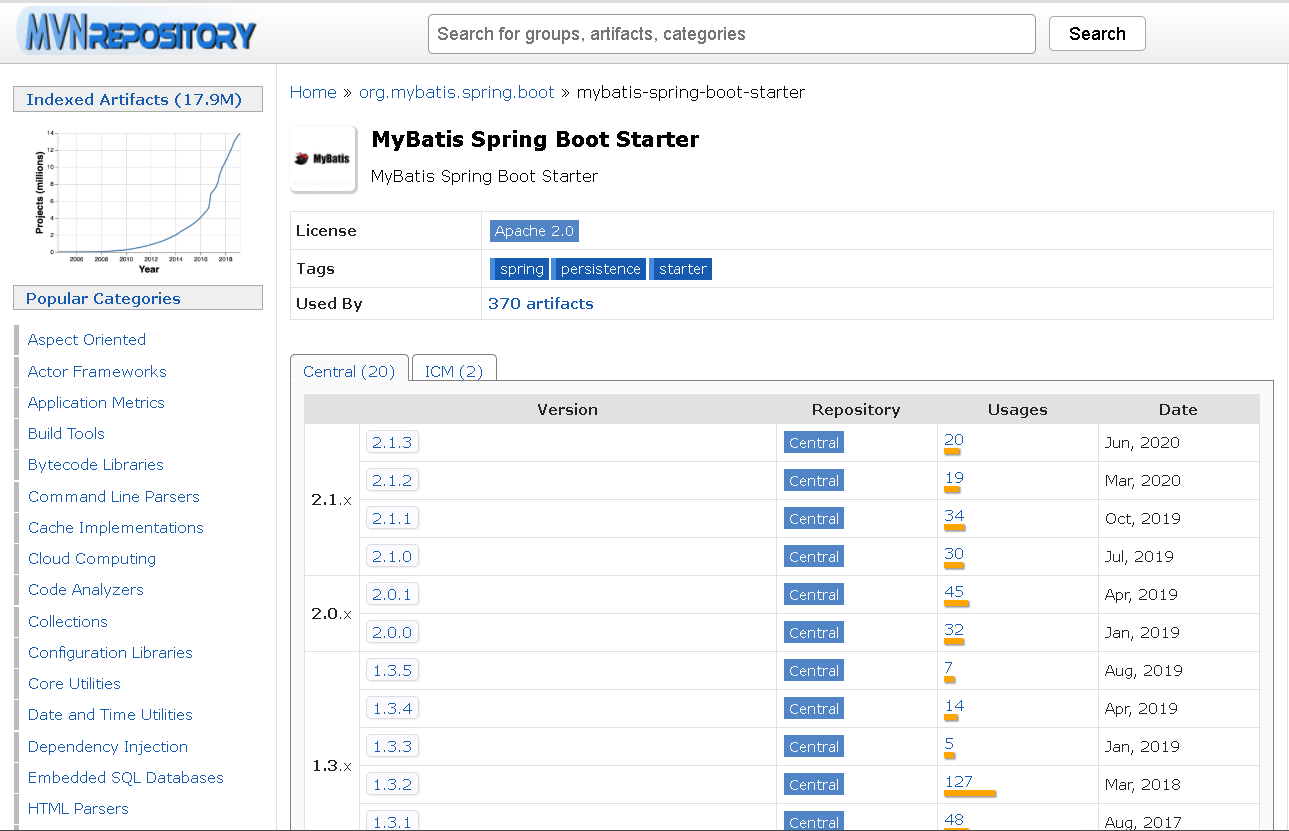Open Embedded SQL Databases category
The image size is (1289, 831).
pyautogui.click(x=126, y=777)
